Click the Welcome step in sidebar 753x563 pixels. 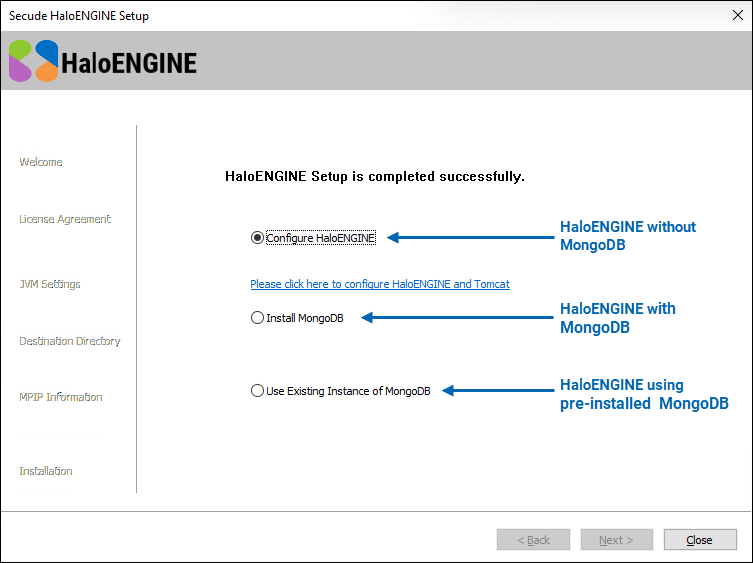click(41, 162)
